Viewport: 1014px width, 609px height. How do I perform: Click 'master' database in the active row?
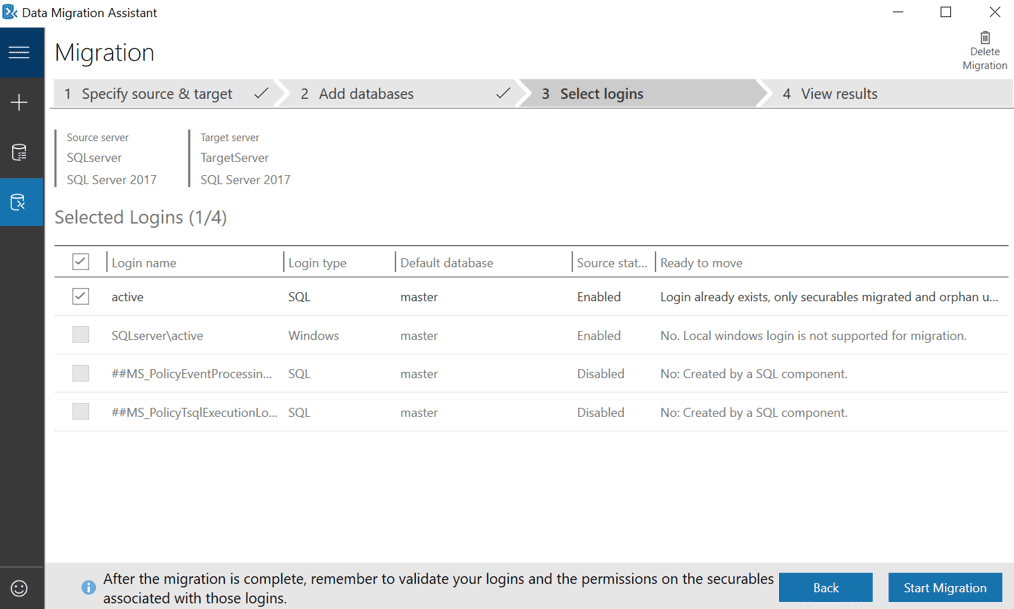pyautogui.click(x=418, y=297)
